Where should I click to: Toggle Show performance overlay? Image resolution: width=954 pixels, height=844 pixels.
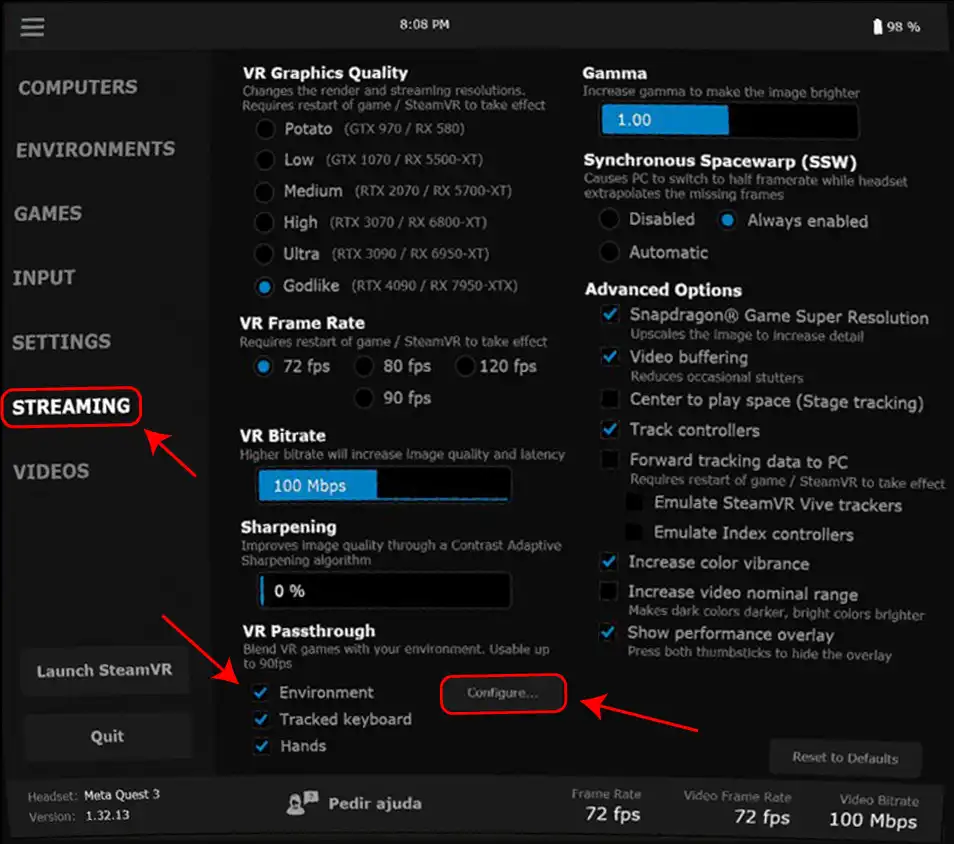[607, 632]
